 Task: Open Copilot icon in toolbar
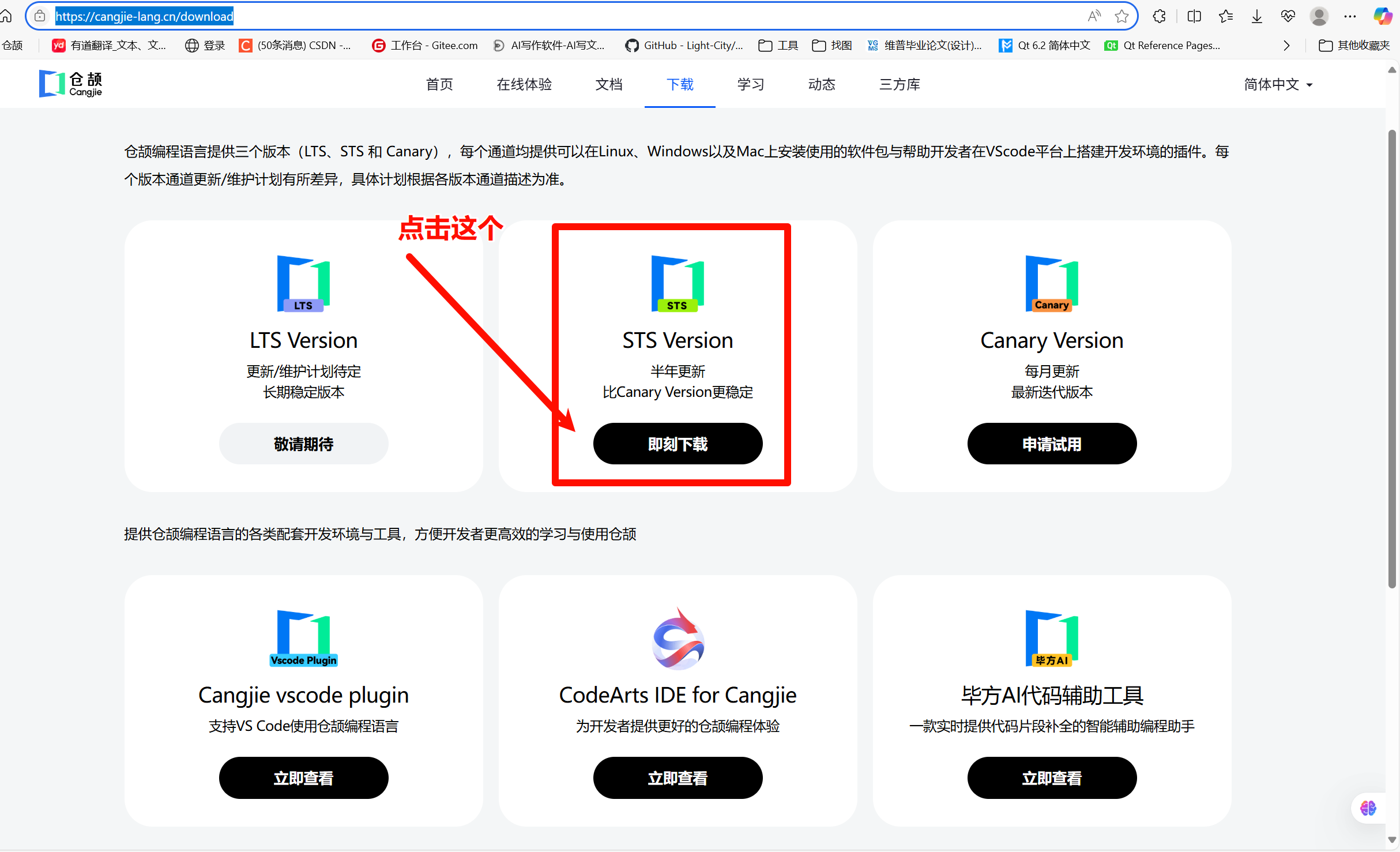(1383, 16)
